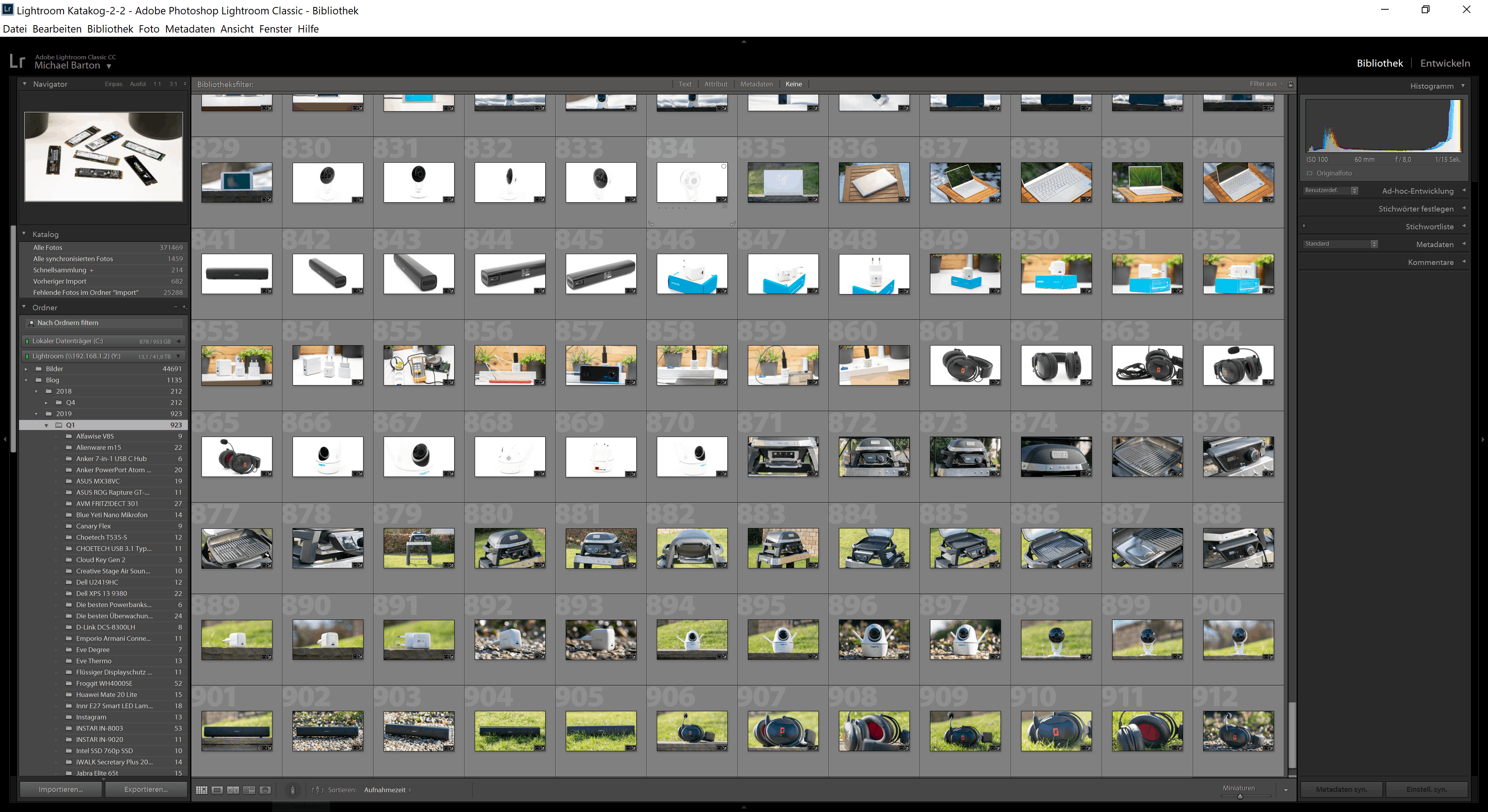Collapse the Ordner panel

pyautogui.click(x=24, y=307)
